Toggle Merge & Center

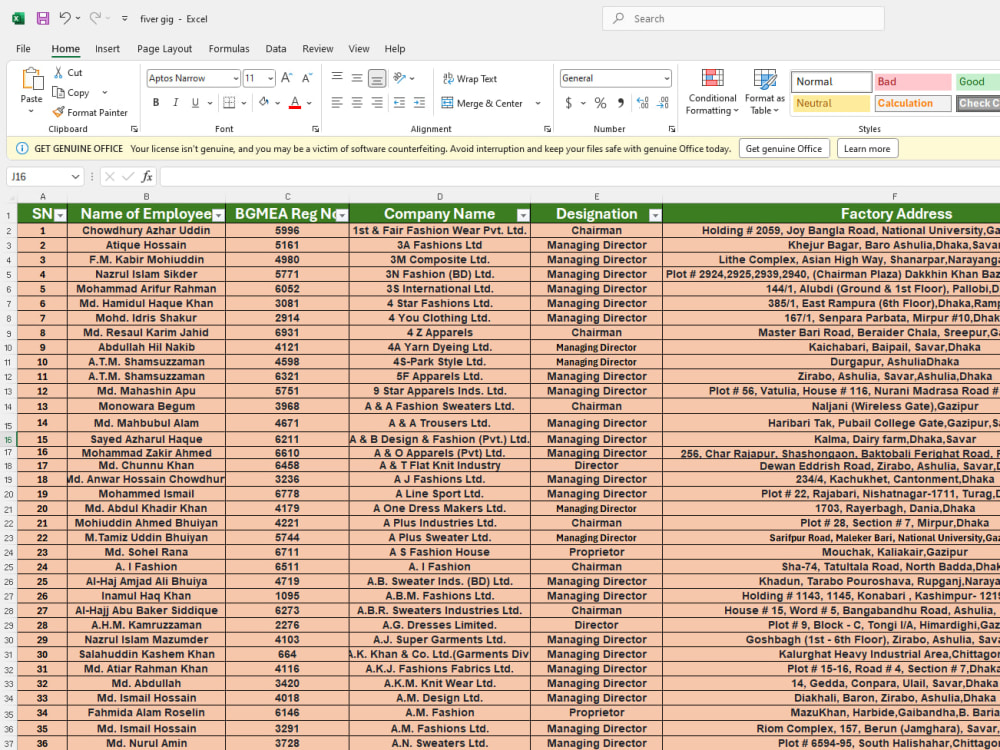pos(483,103)
